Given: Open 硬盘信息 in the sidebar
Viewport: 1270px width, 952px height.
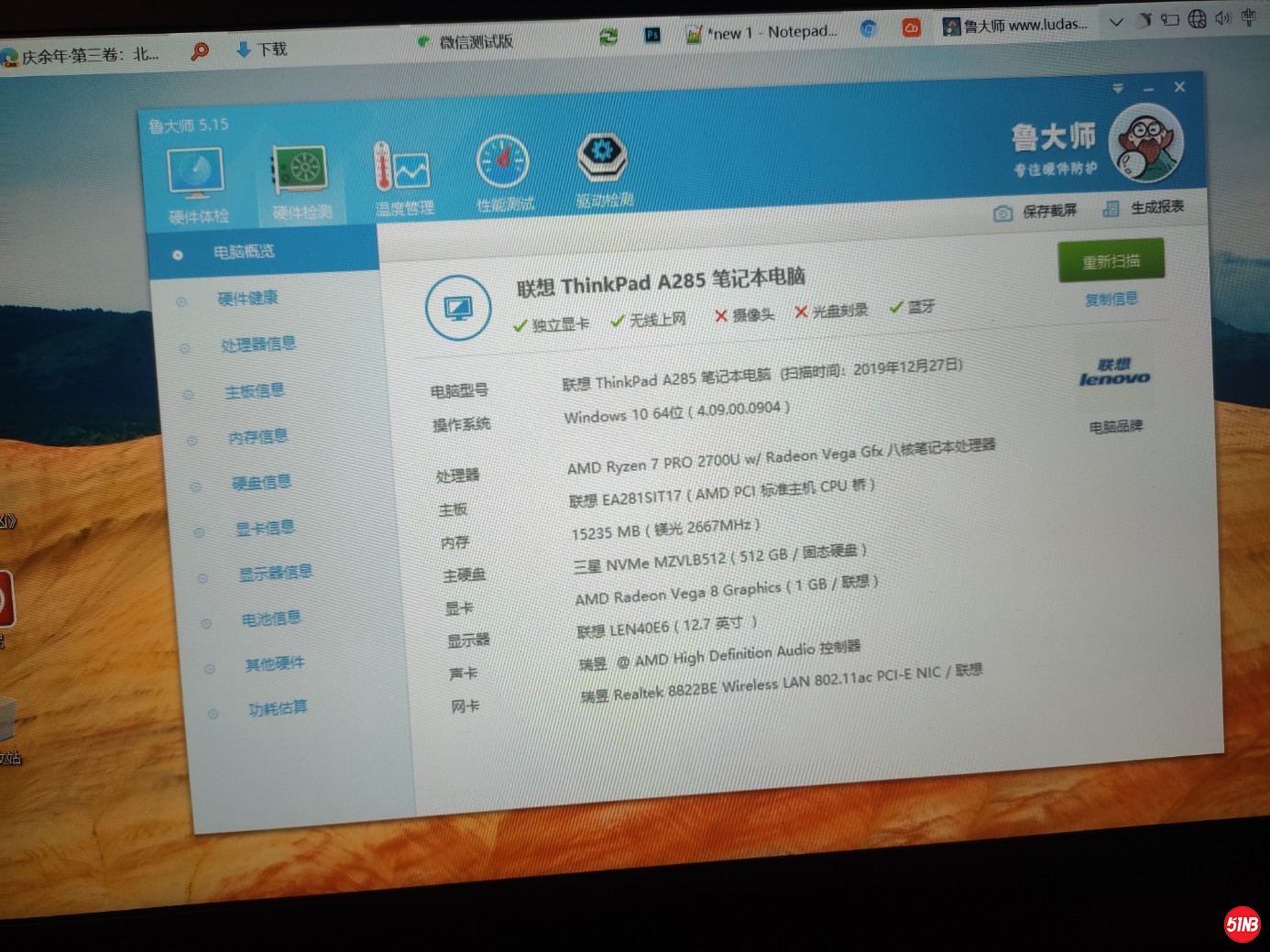Looking at the screenshot, I should click(x=261, y=482).
